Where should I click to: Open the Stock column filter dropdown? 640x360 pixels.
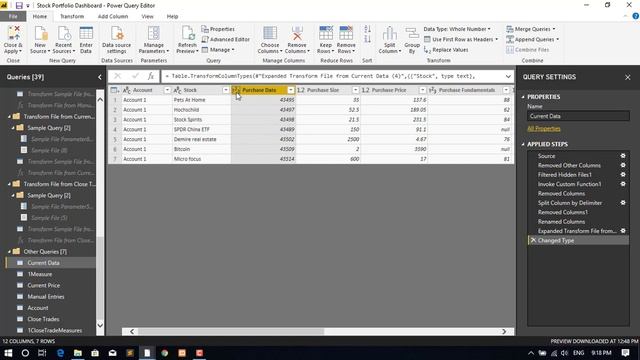[226, 90]
